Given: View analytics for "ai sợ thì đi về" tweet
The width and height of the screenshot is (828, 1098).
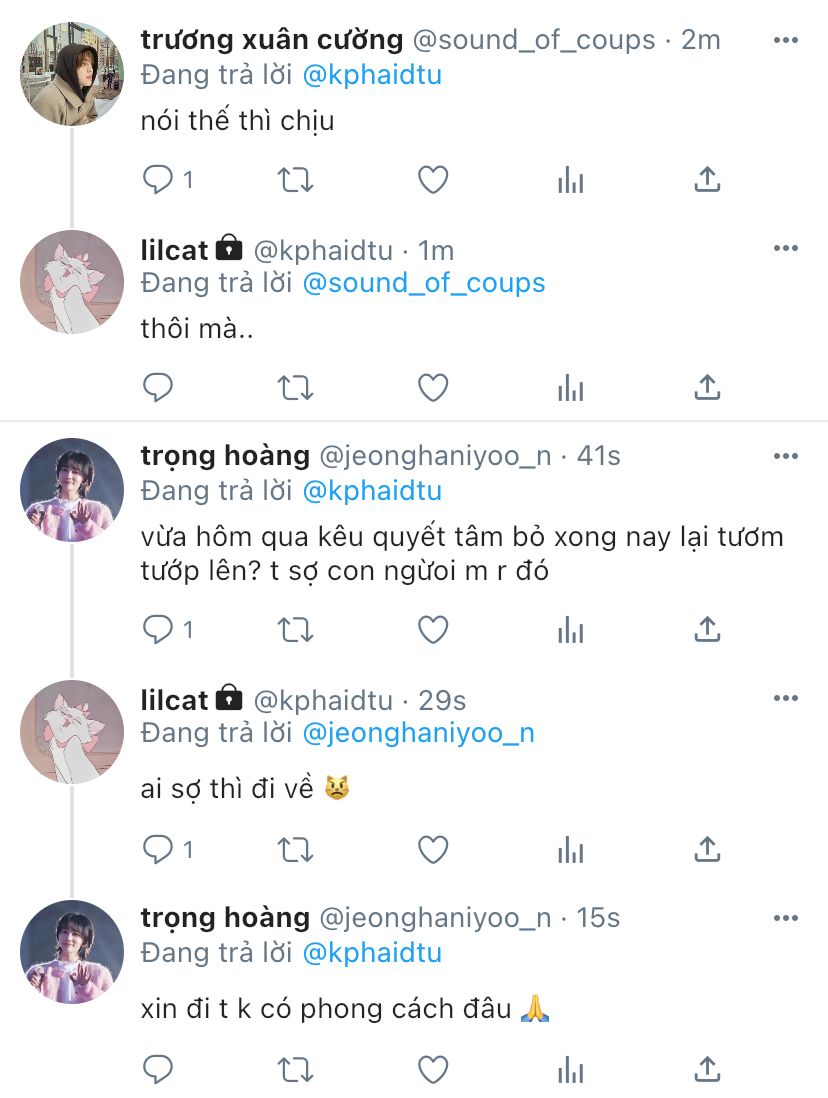Looking at the screenshot, I should tap(570, 850).
